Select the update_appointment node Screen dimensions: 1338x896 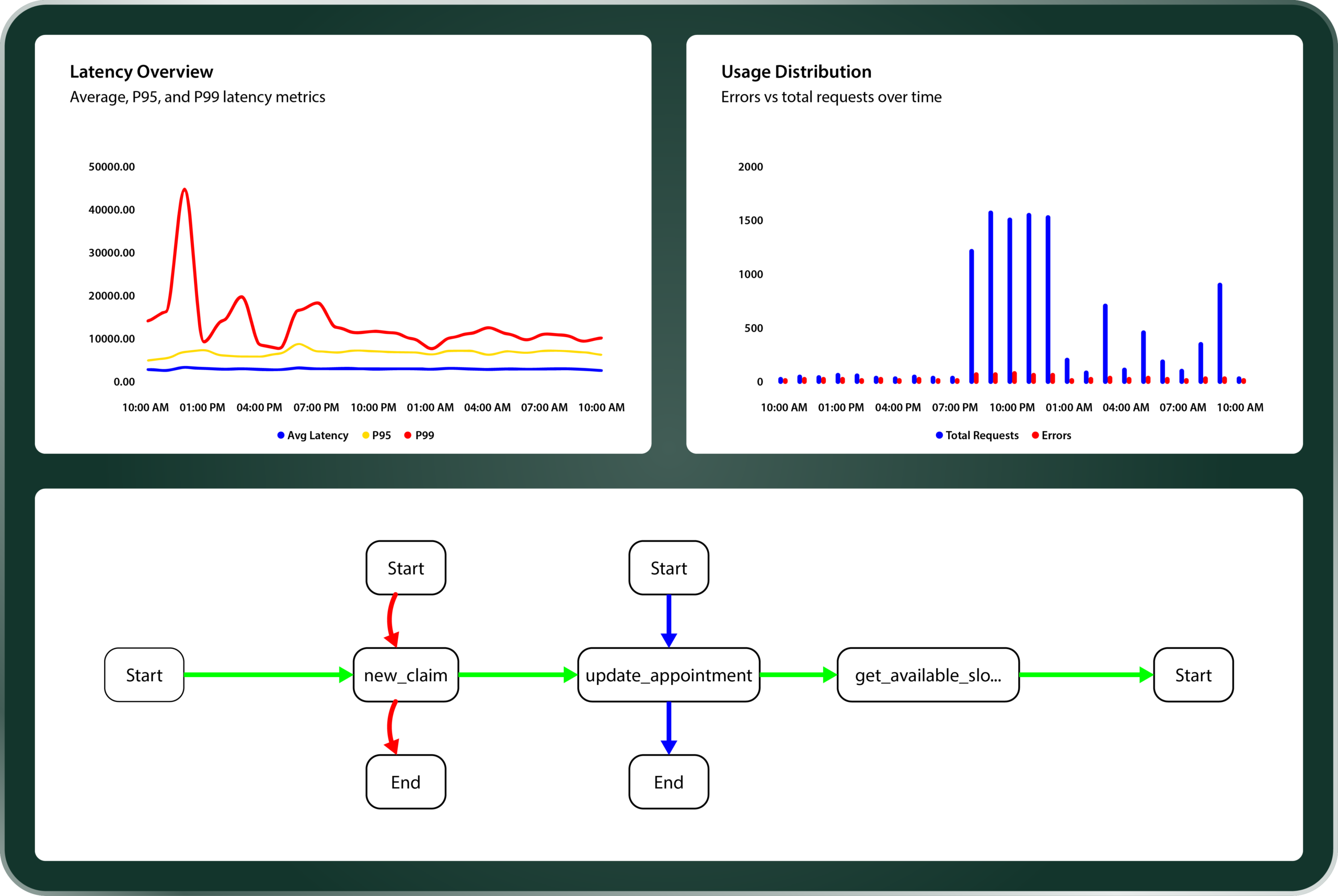point(668,675)
